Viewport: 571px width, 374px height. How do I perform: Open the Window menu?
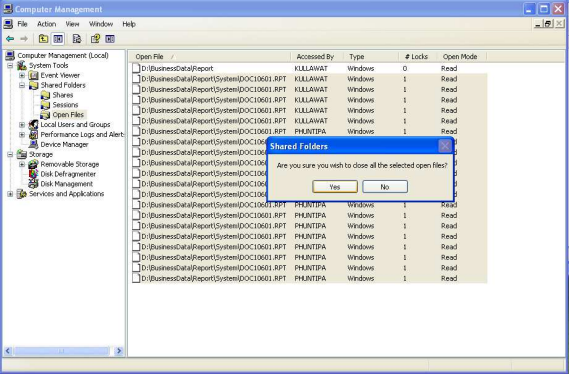coord(101,24)
